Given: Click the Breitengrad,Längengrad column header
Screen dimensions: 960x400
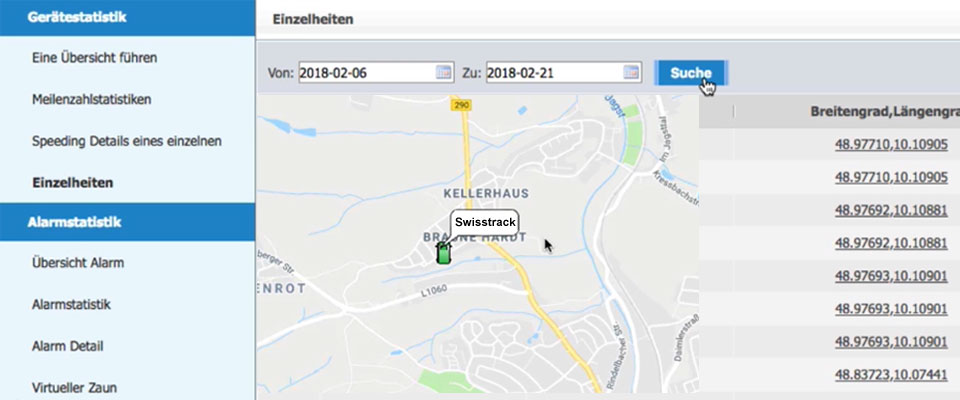Looking at the screenshot, I should point(884,111).
